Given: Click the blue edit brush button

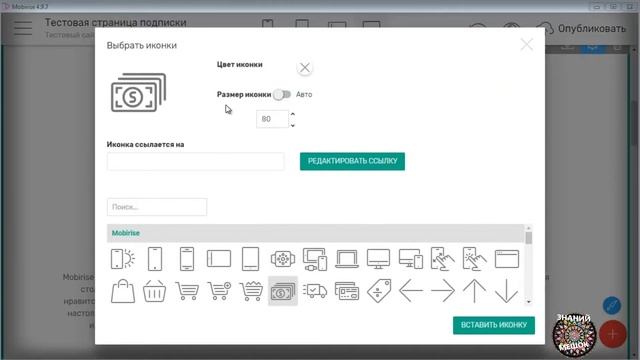Looking at the screenshot, I should [611, 305].
